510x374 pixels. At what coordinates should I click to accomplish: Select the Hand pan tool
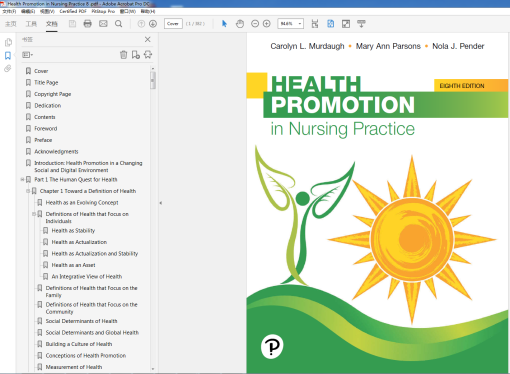coord(240,24)
